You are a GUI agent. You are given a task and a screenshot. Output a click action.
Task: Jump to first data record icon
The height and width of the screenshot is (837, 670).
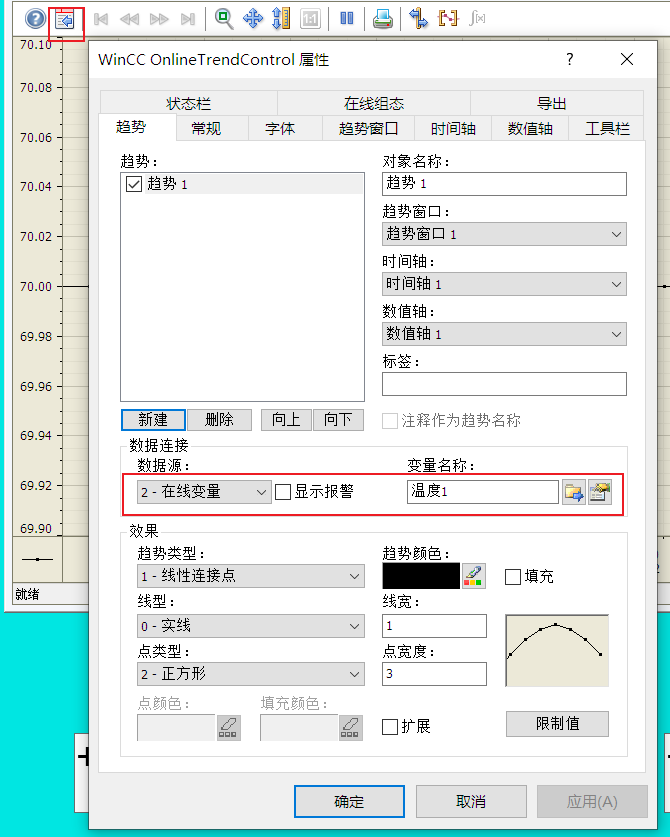(100, 20)
